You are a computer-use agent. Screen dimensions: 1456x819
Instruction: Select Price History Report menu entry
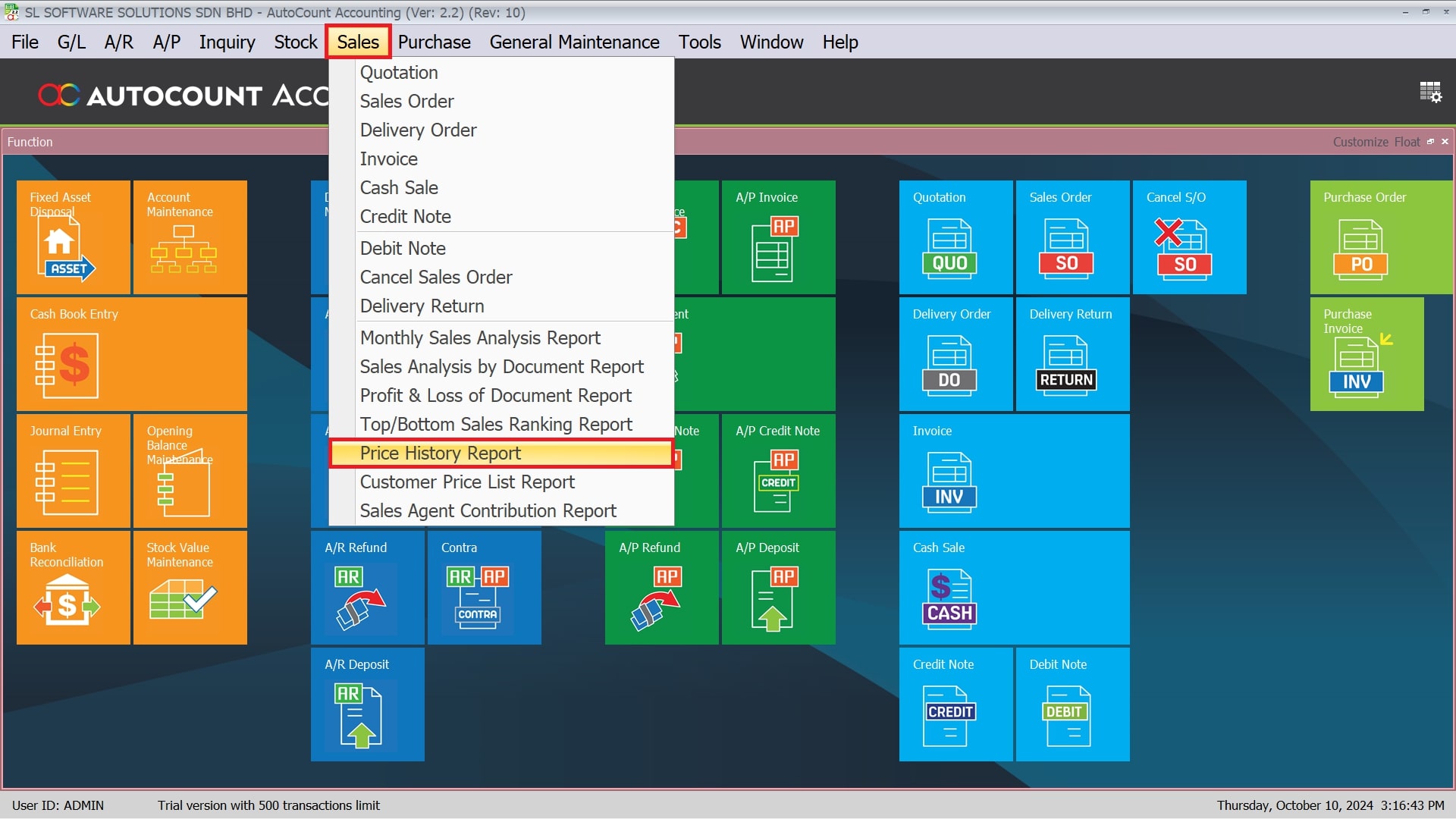440,453
